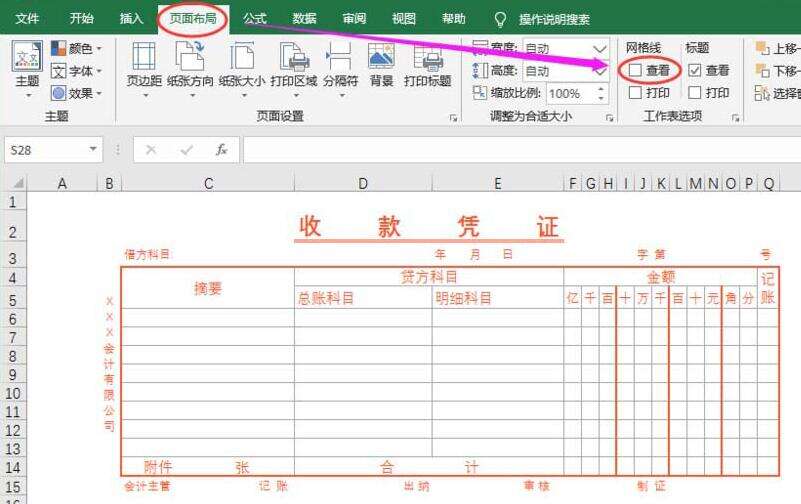Click the 操作说明搜索 search box

point(554,19)
